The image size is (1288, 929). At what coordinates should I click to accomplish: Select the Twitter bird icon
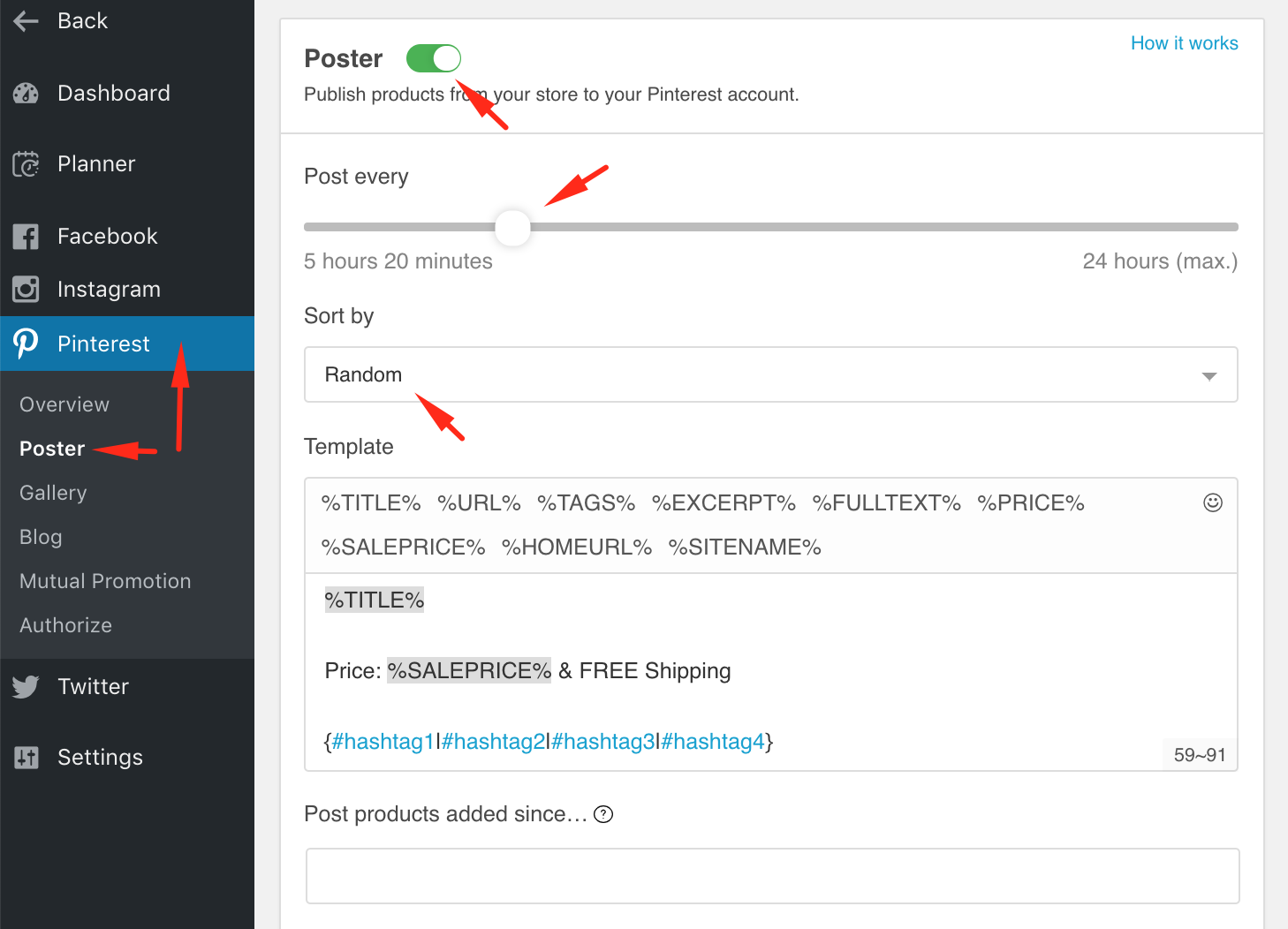point(26,686)
